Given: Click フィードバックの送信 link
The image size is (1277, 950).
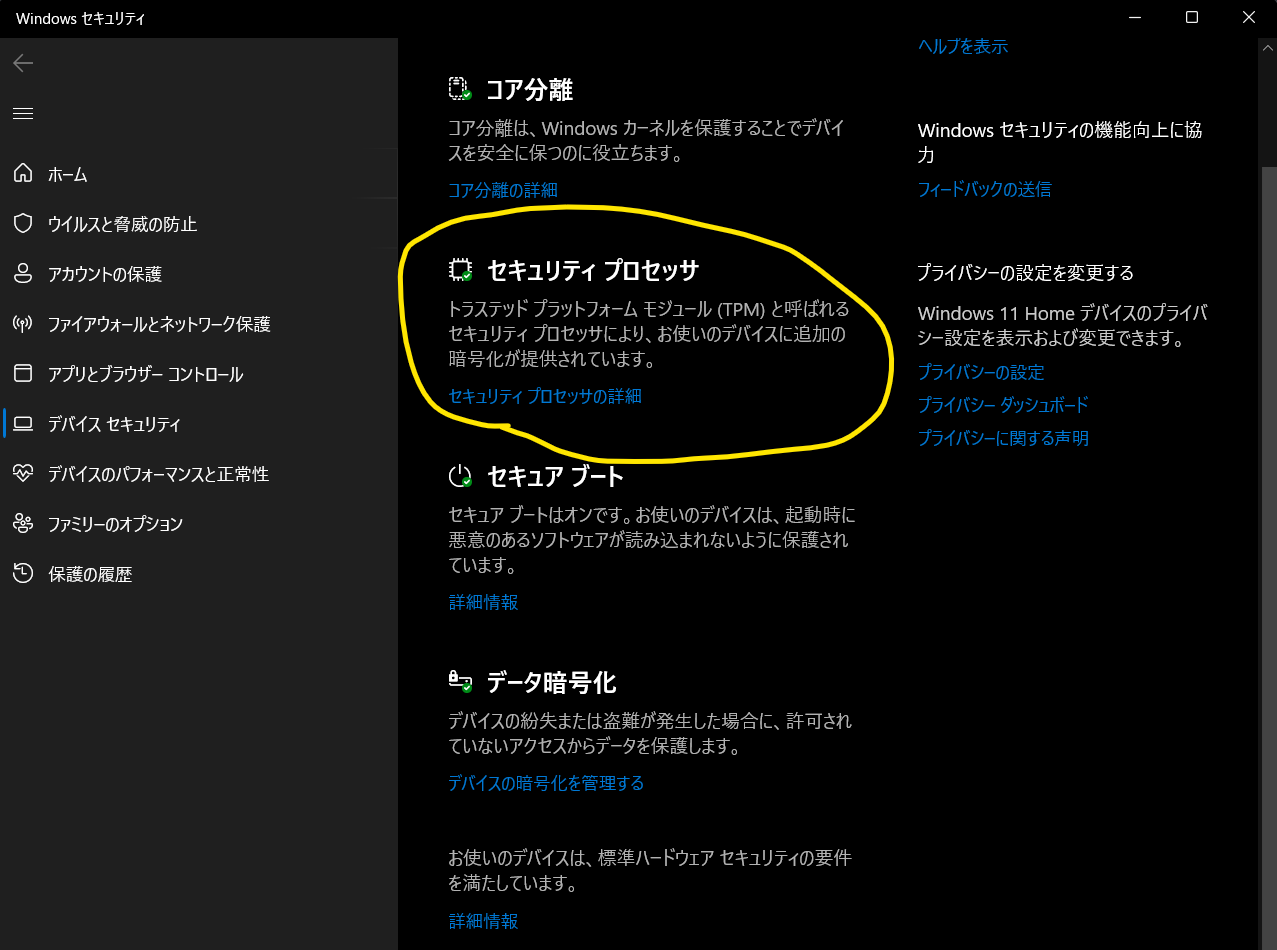Looking at the screenshot, I should [x=985, y=189].
